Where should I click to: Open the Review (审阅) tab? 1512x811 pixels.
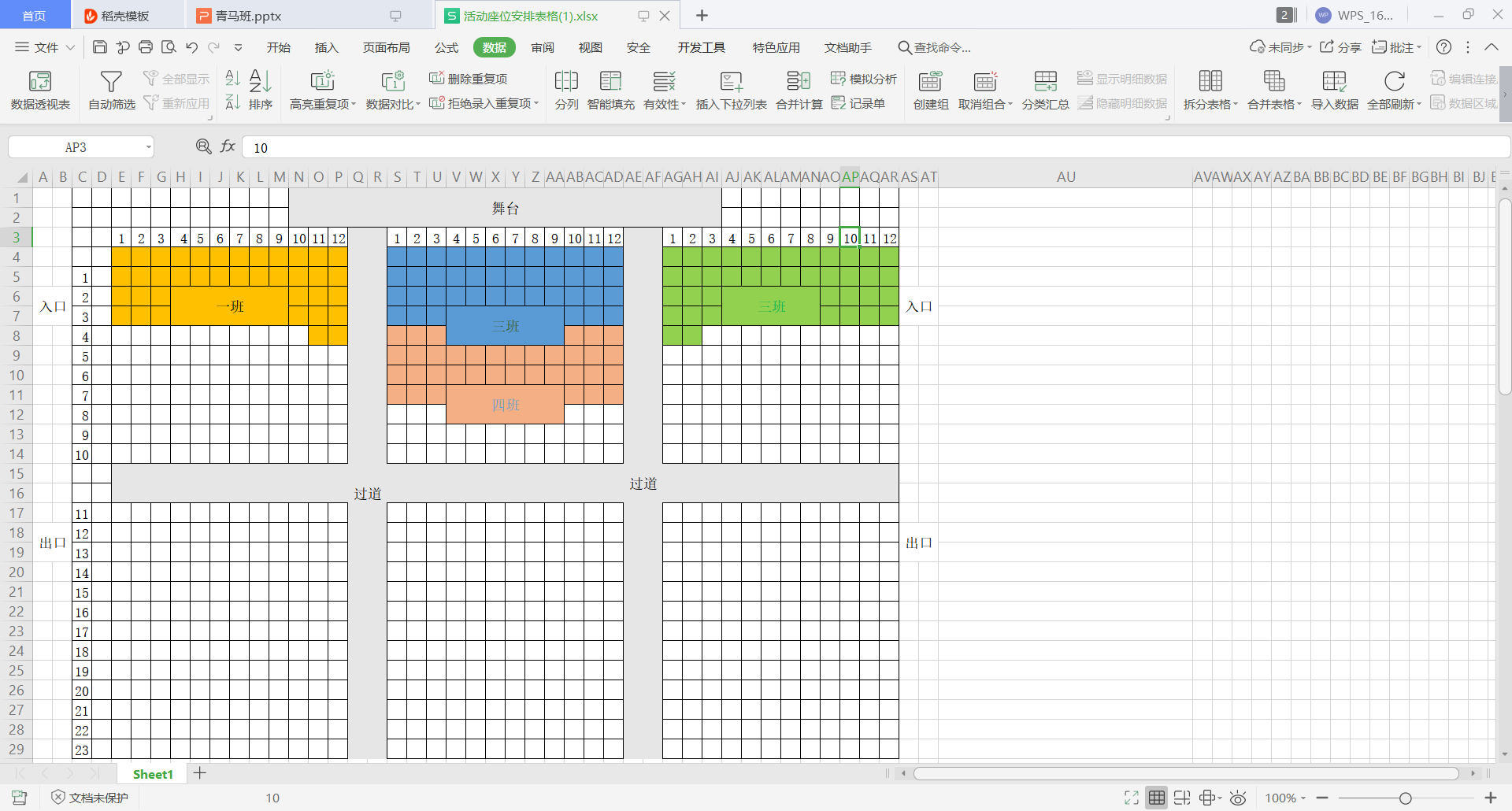(x=543, y=47)
